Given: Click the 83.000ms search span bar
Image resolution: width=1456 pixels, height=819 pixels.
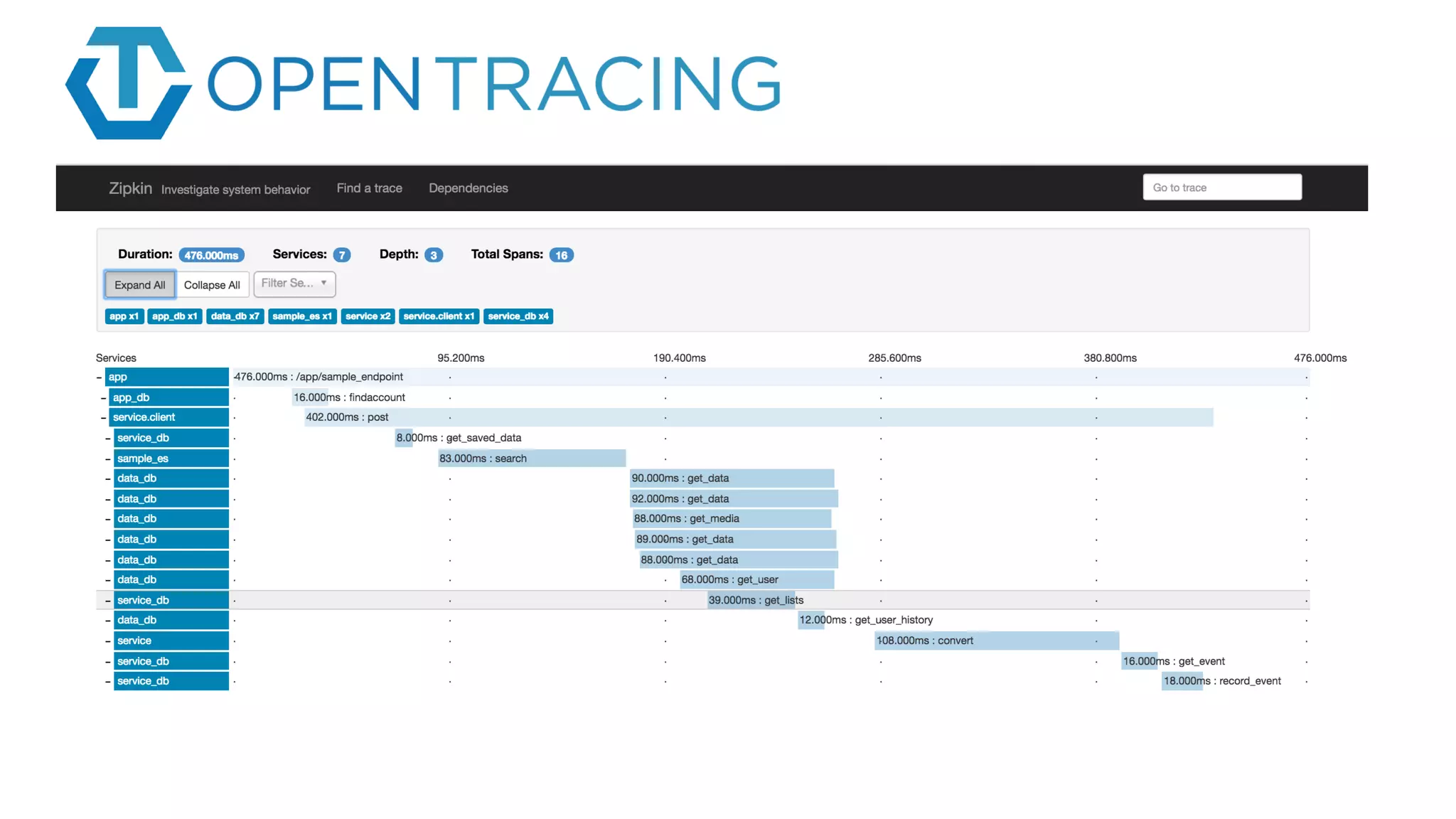Looking at the screenshot, I should pyautogui.click(x=531, y=459).
